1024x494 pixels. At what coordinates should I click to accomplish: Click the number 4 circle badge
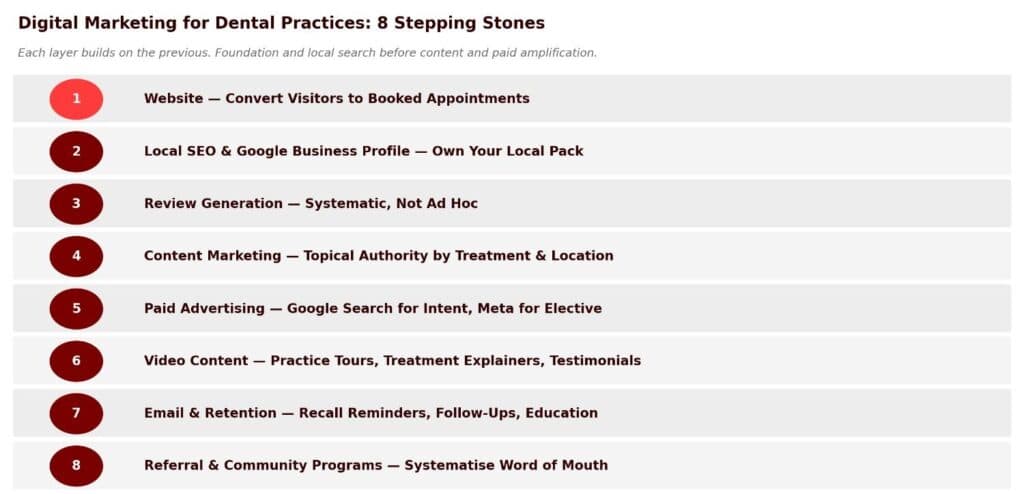76,256
